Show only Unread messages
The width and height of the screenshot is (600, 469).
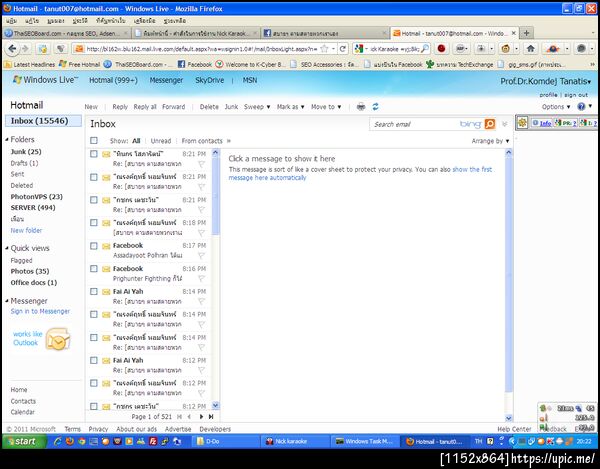click(161, 141)
